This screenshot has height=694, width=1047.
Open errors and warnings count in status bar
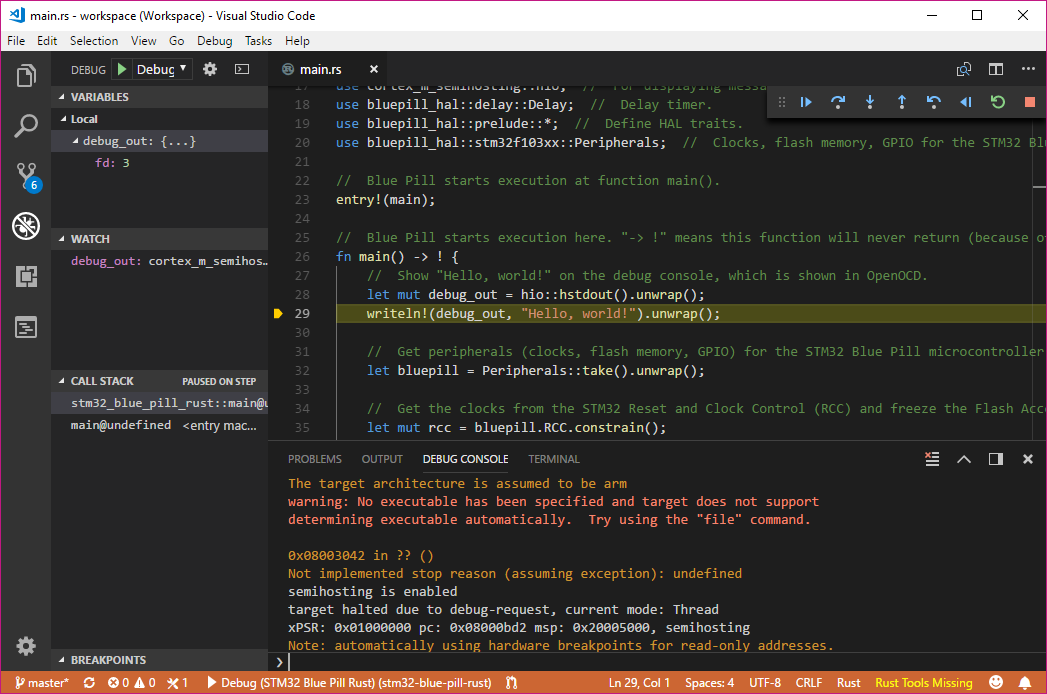coord(132,683)
